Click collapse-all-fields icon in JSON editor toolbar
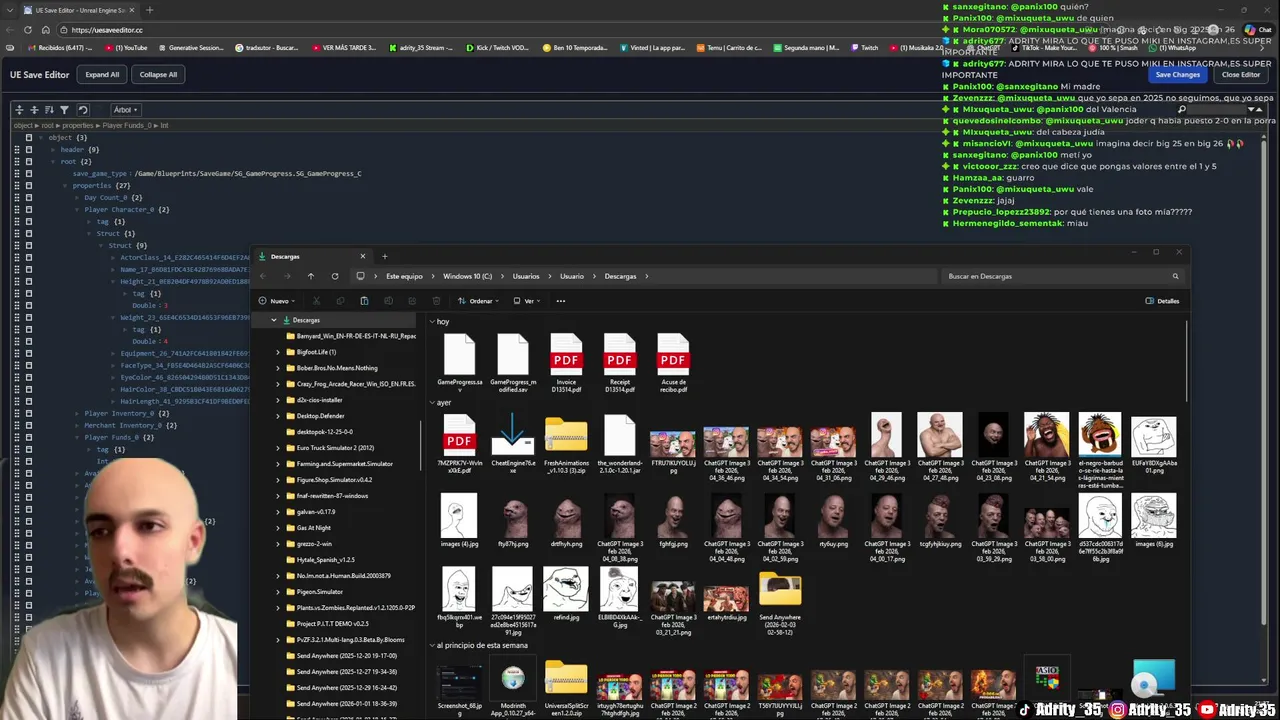This screenshot has height=720, width=1280. [34, 110]
